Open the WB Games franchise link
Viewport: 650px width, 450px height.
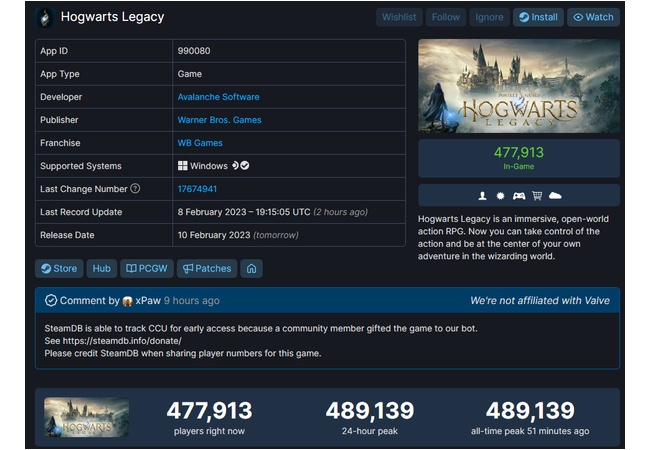point(200,143)
